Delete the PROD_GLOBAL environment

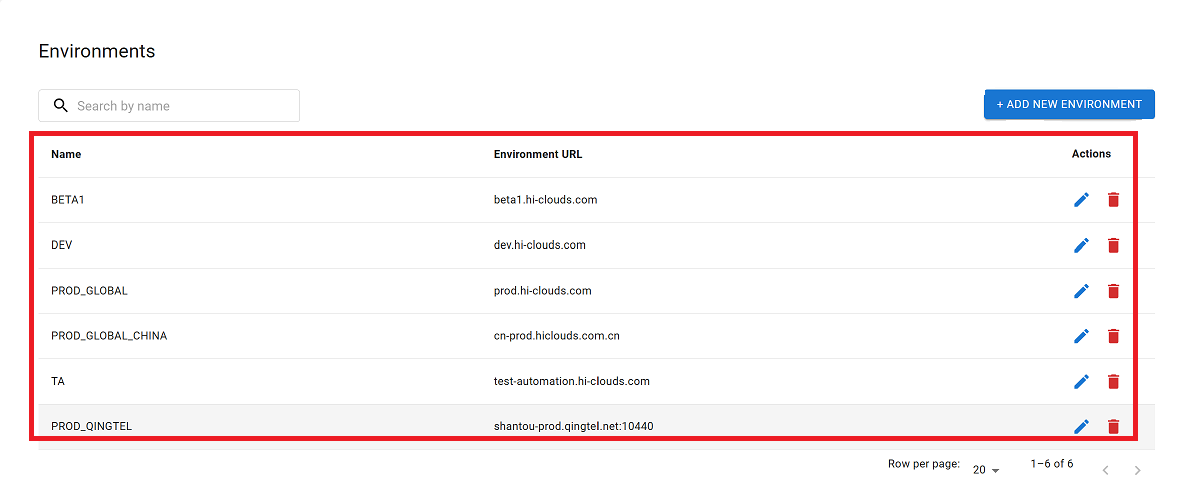pos(1113,291)
